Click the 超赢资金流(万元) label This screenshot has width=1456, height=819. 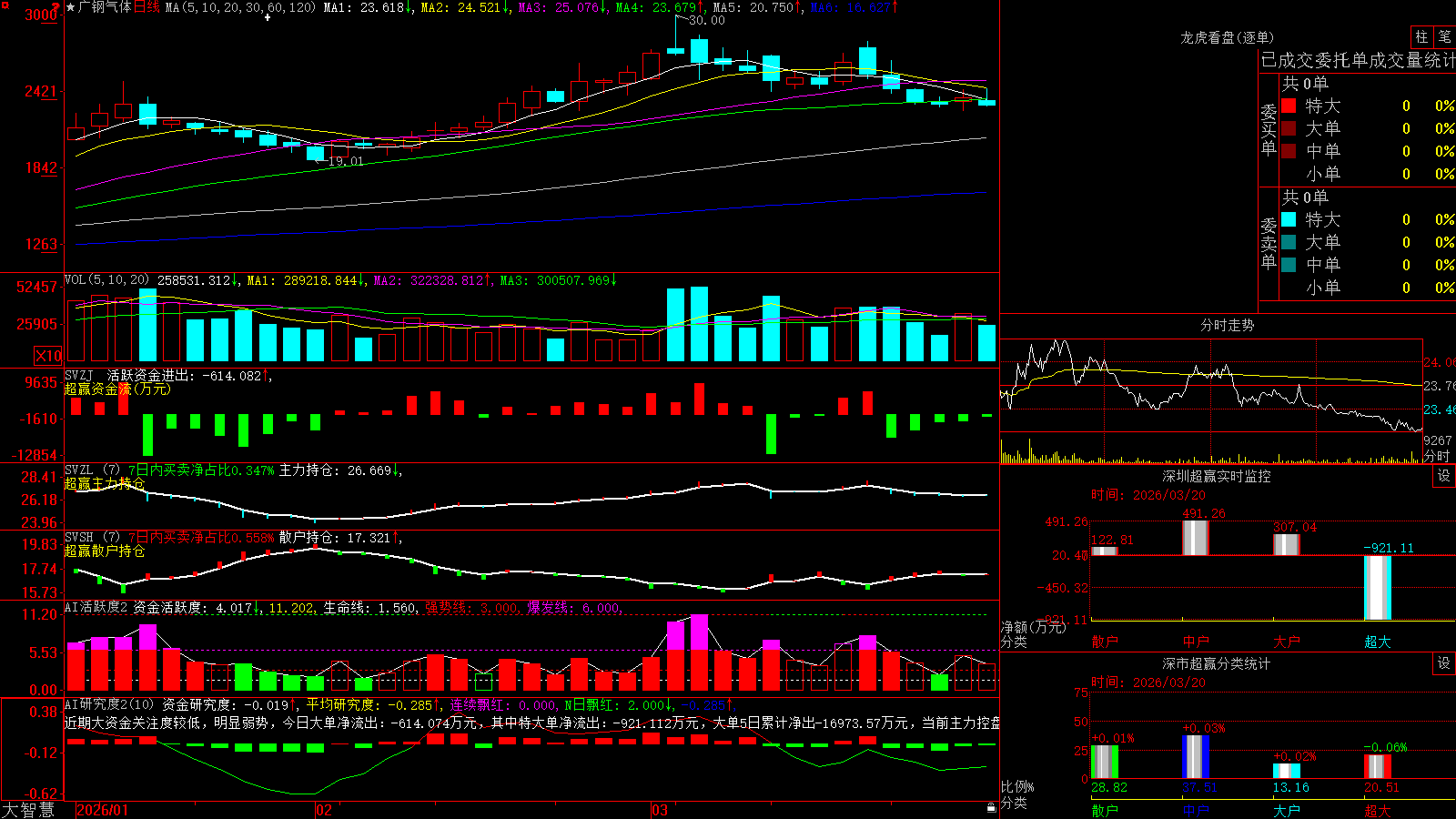tap(117, 389)
